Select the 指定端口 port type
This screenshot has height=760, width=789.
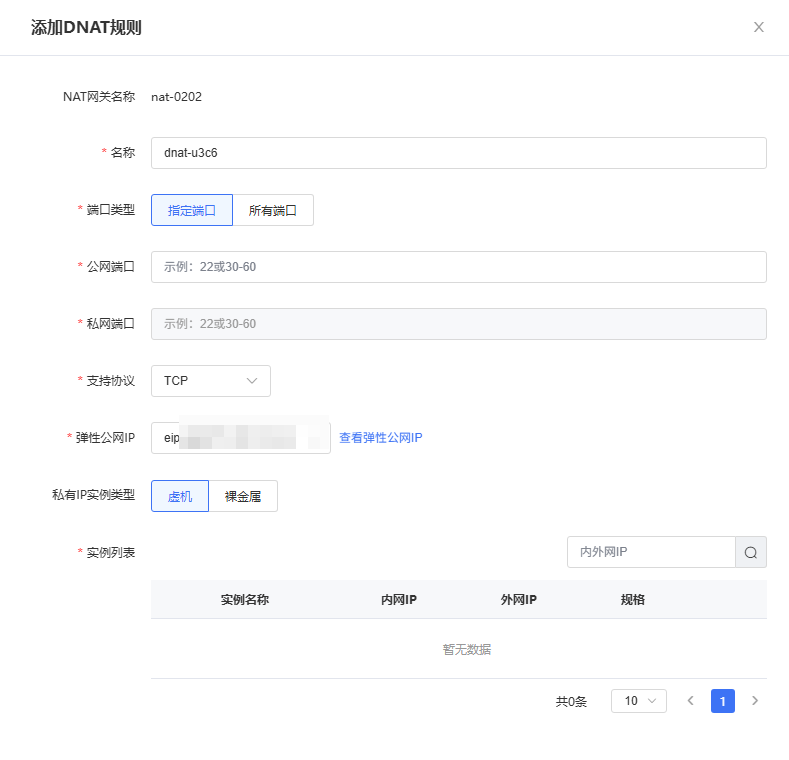[192, 210]
